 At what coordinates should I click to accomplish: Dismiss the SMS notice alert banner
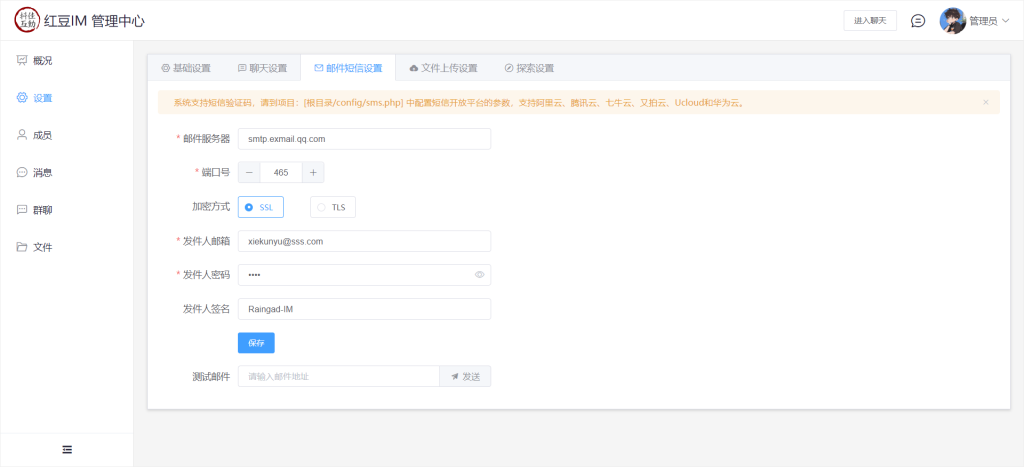[985, 103]
